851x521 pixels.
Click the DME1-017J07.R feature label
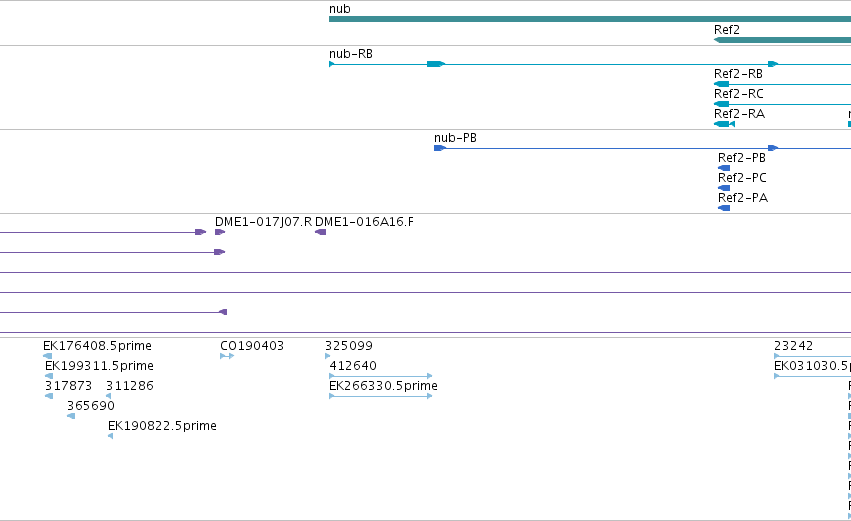[263, 222]
